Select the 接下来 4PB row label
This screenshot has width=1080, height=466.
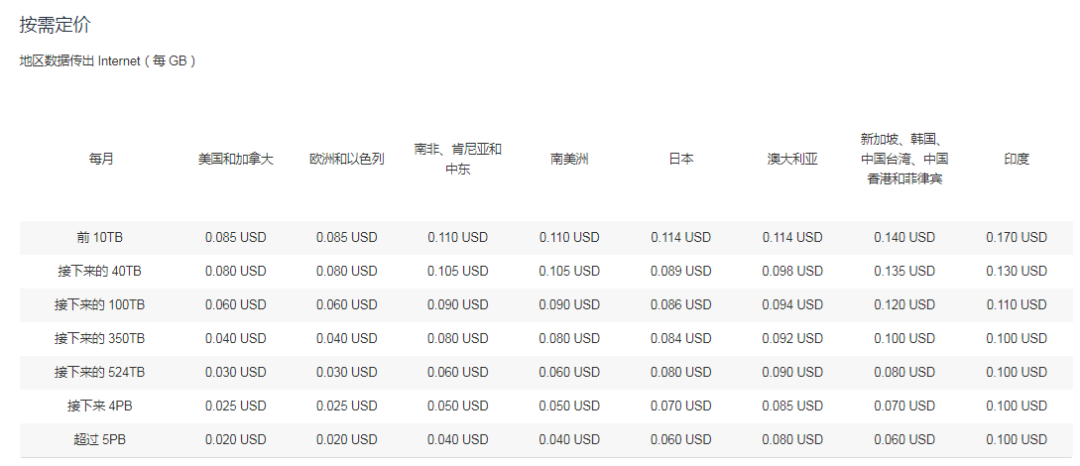[x=100, y=406]
